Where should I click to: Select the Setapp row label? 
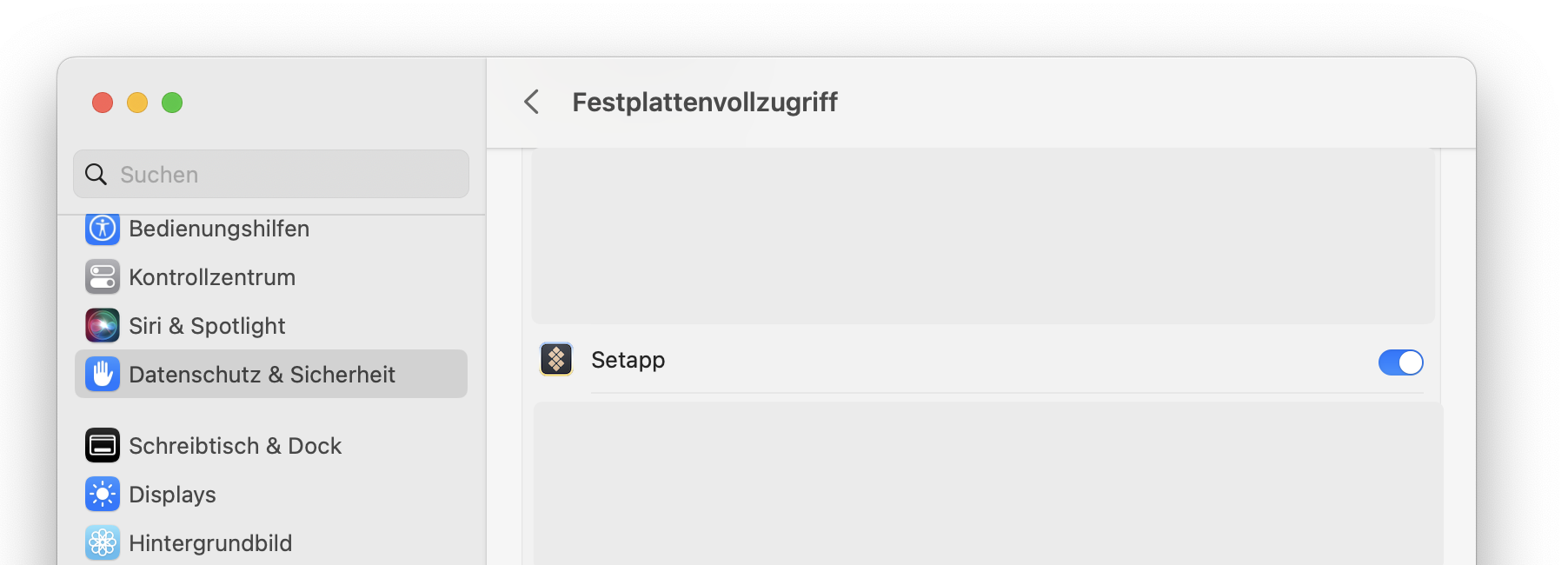(x=628, y=360)
